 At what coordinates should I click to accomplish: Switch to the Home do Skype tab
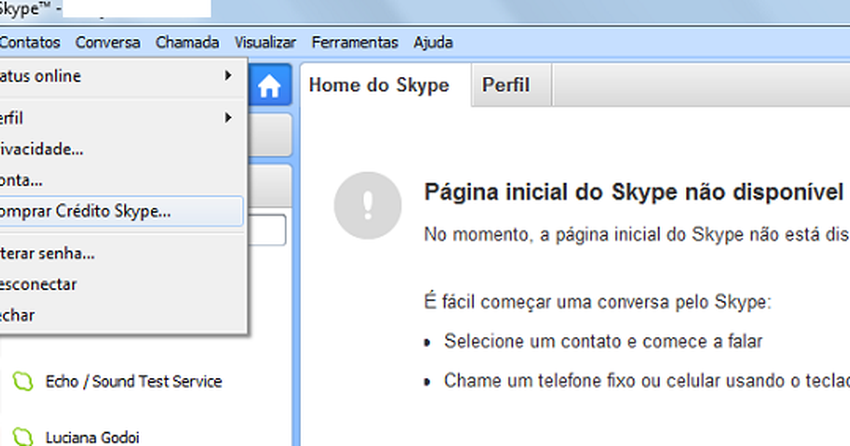point(385,85)
